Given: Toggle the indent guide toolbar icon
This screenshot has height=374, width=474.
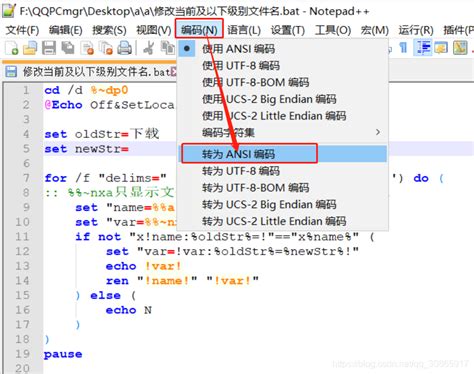Looking at the screenshot, I should tap(423, 48).
